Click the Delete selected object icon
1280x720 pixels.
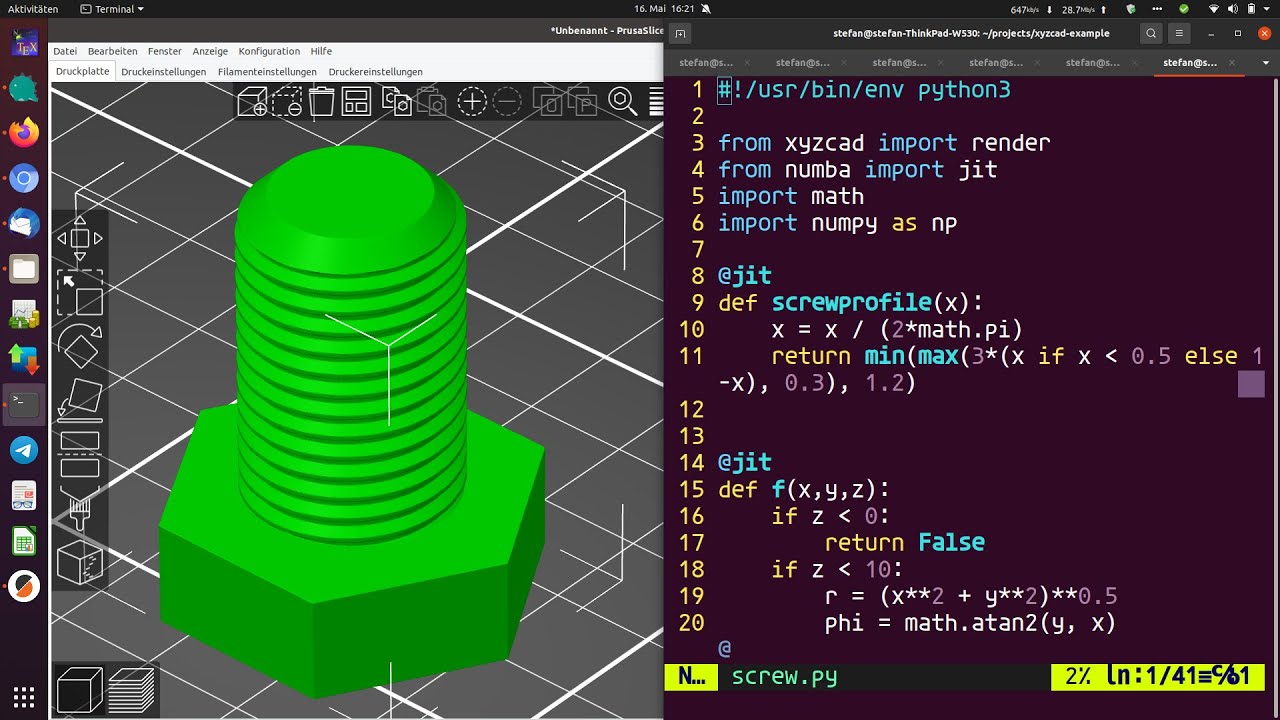287,101
